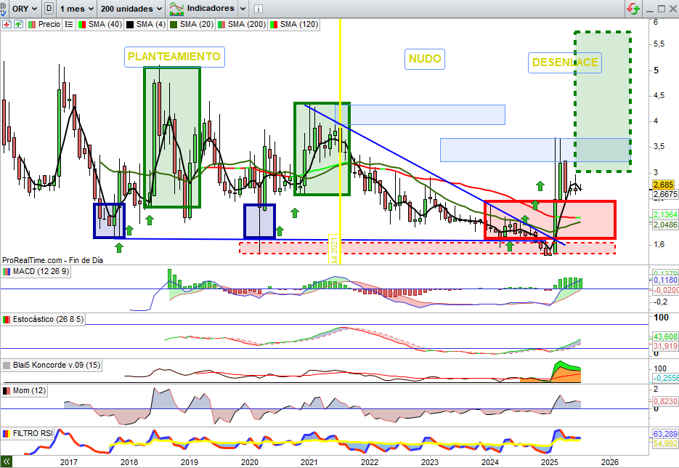
Task: Click the 2023 label on the time axis
Action: coord(430,462)
